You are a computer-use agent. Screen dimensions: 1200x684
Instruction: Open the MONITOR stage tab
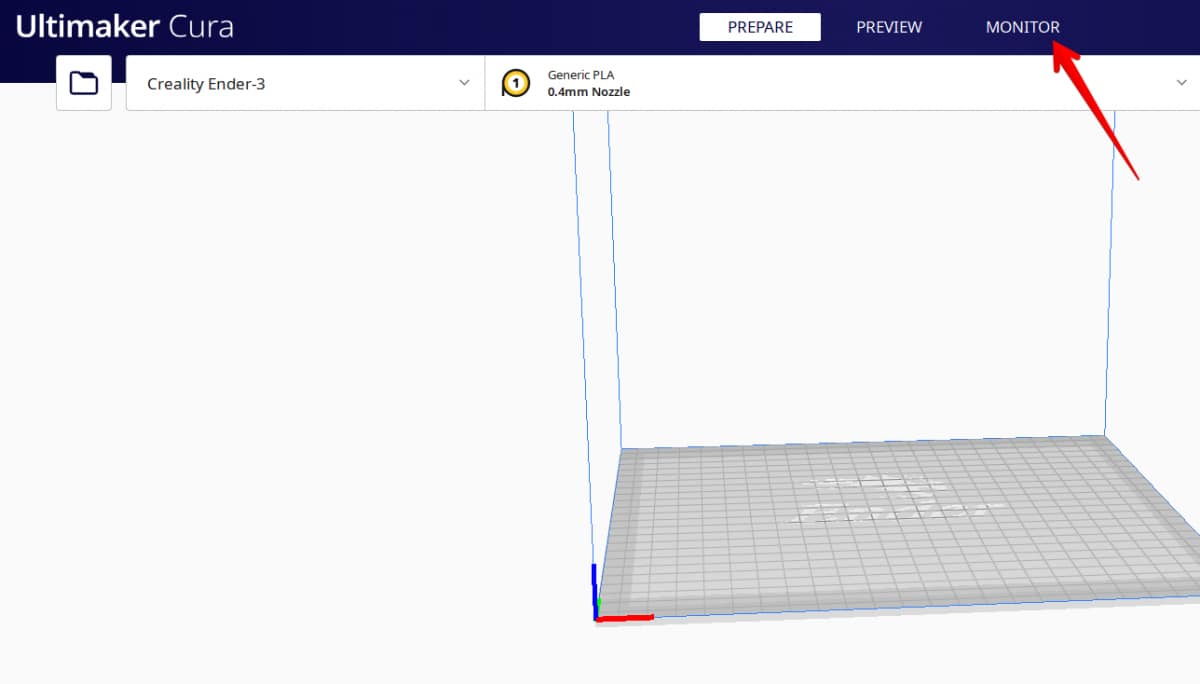pyautogui.click(x=1022, y=27)
